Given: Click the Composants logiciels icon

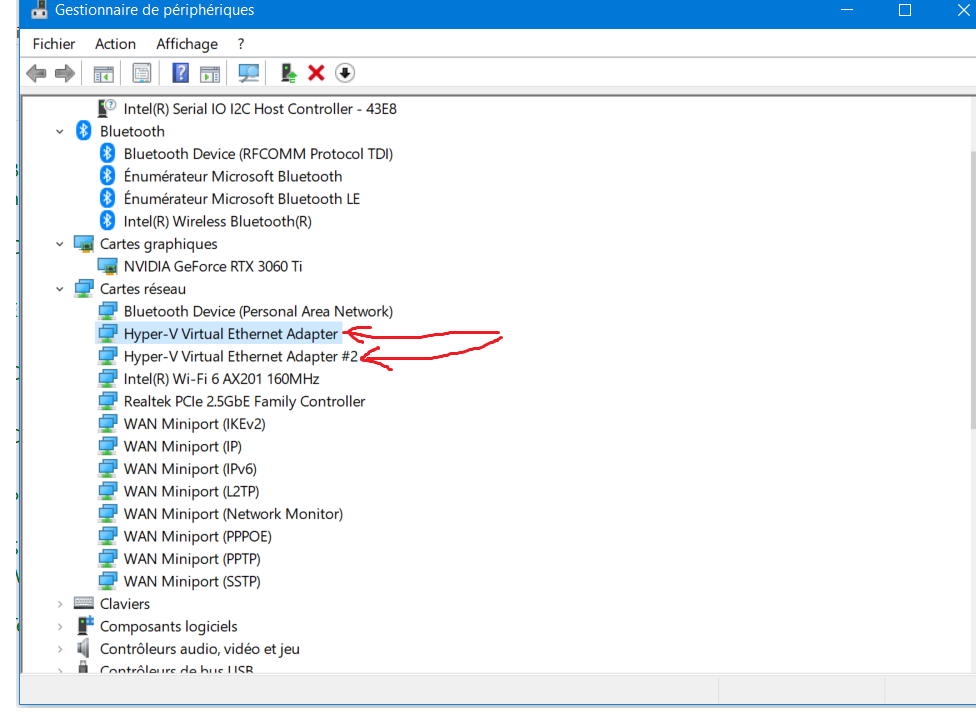Looking at the screenshot, I should pos(85,625).
